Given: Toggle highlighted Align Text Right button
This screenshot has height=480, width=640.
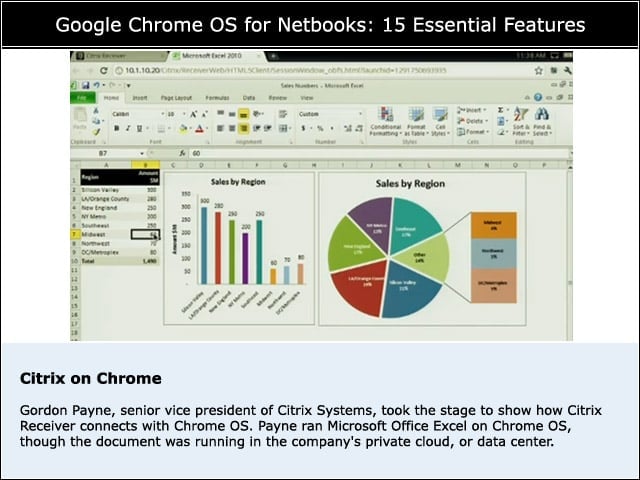Looking at the screenshot, I should 244,128.
